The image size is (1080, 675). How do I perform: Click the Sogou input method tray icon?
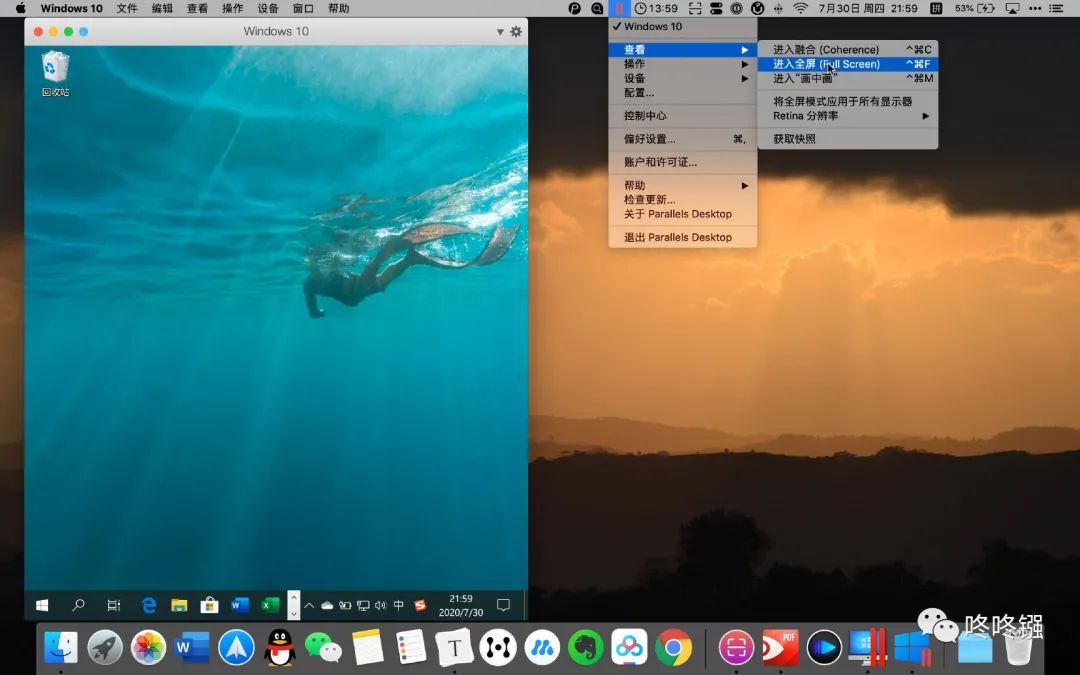coord(420,605)
